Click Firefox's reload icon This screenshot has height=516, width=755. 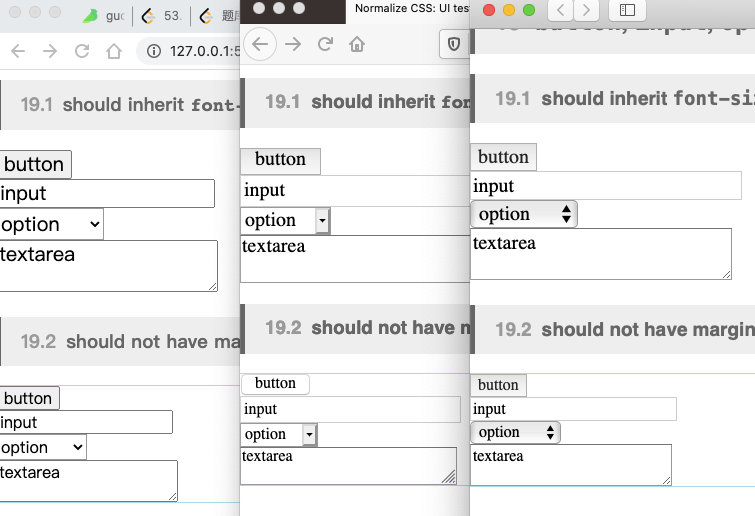pyautogui.click(x=325, y=44)
